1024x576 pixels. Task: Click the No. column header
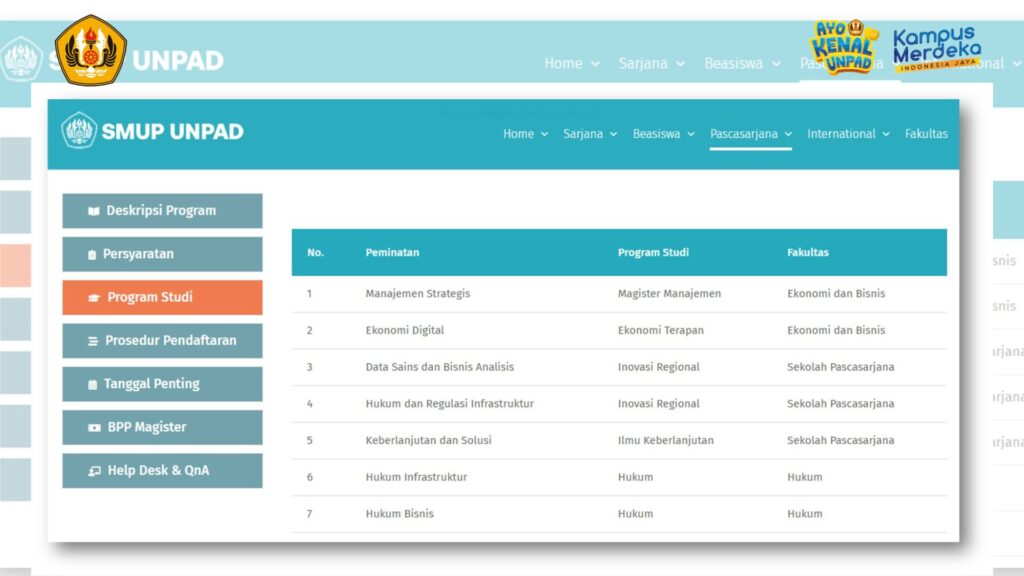tap(315, 253)
